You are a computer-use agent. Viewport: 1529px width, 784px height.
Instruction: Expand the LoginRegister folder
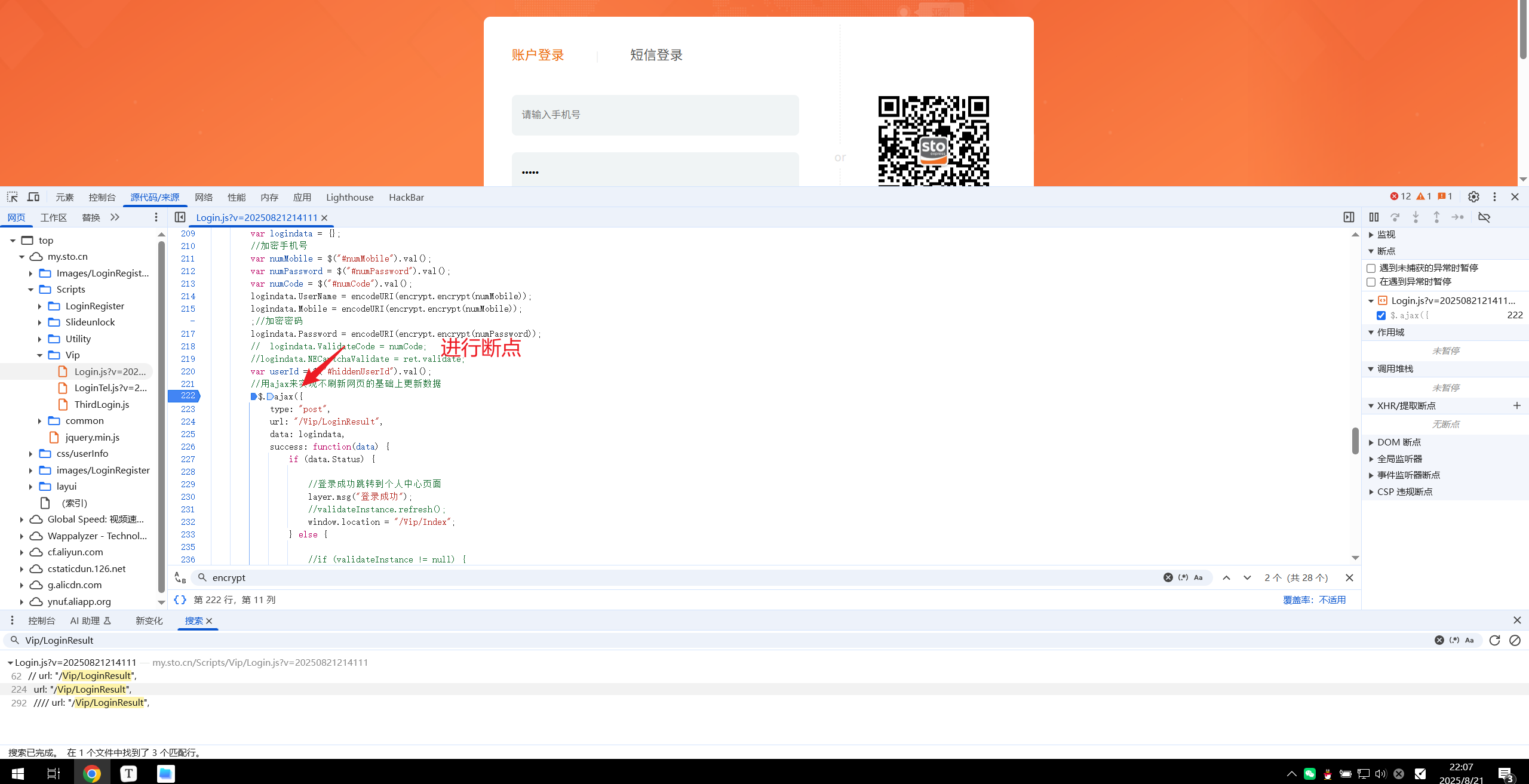pos(40,306)
